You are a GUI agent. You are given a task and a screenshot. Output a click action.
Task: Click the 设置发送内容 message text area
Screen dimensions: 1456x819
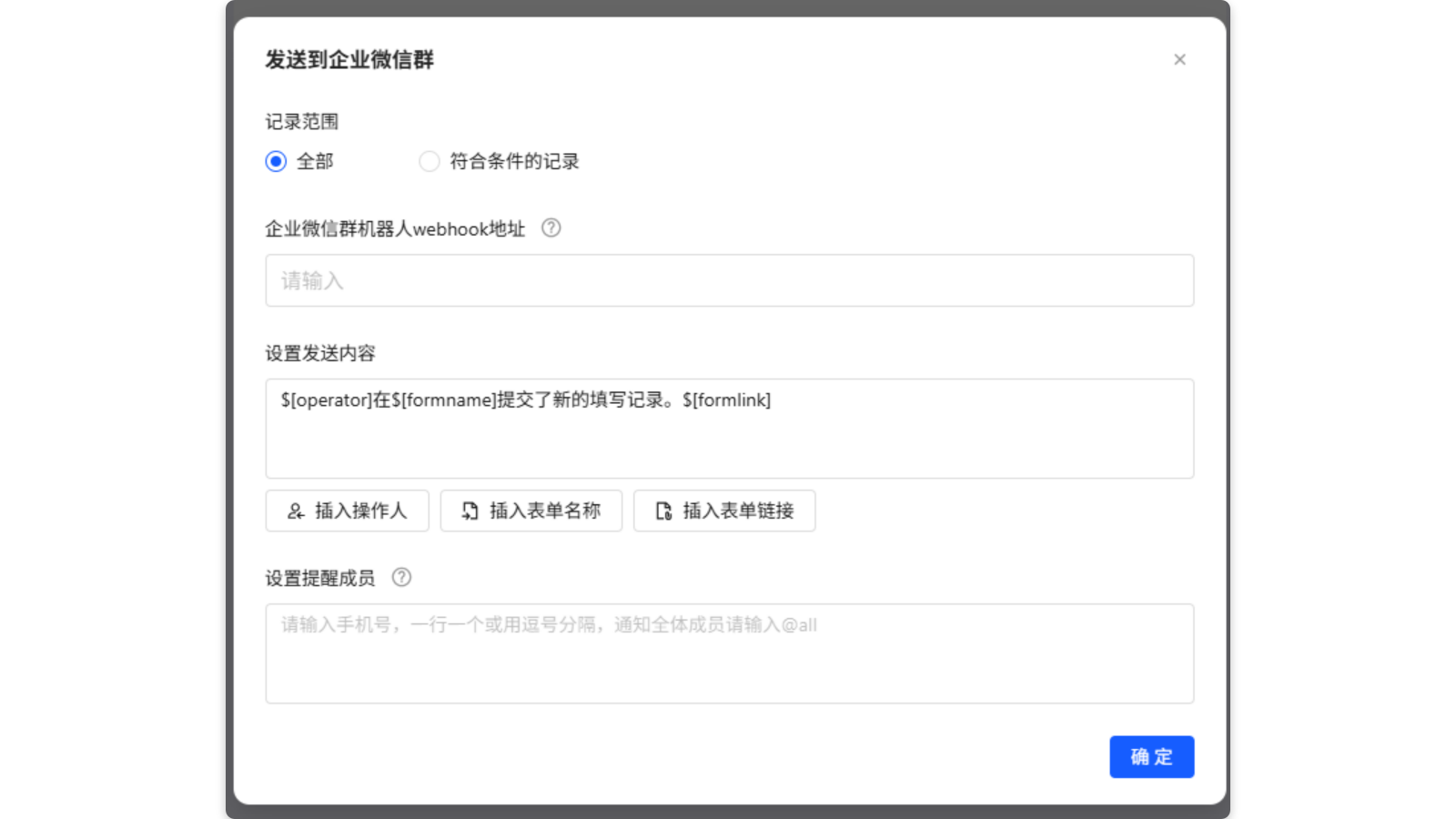click(728, 428)
